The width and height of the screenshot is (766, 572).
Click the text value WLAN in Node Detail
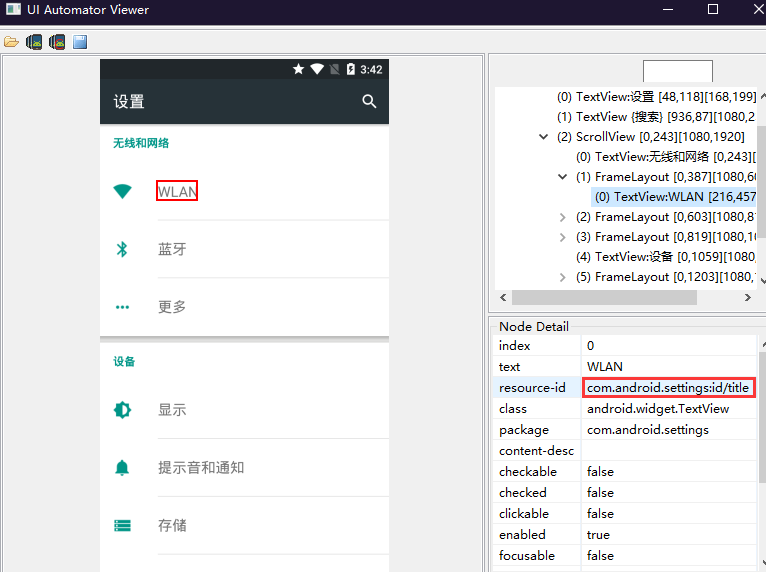pos(605,367)
